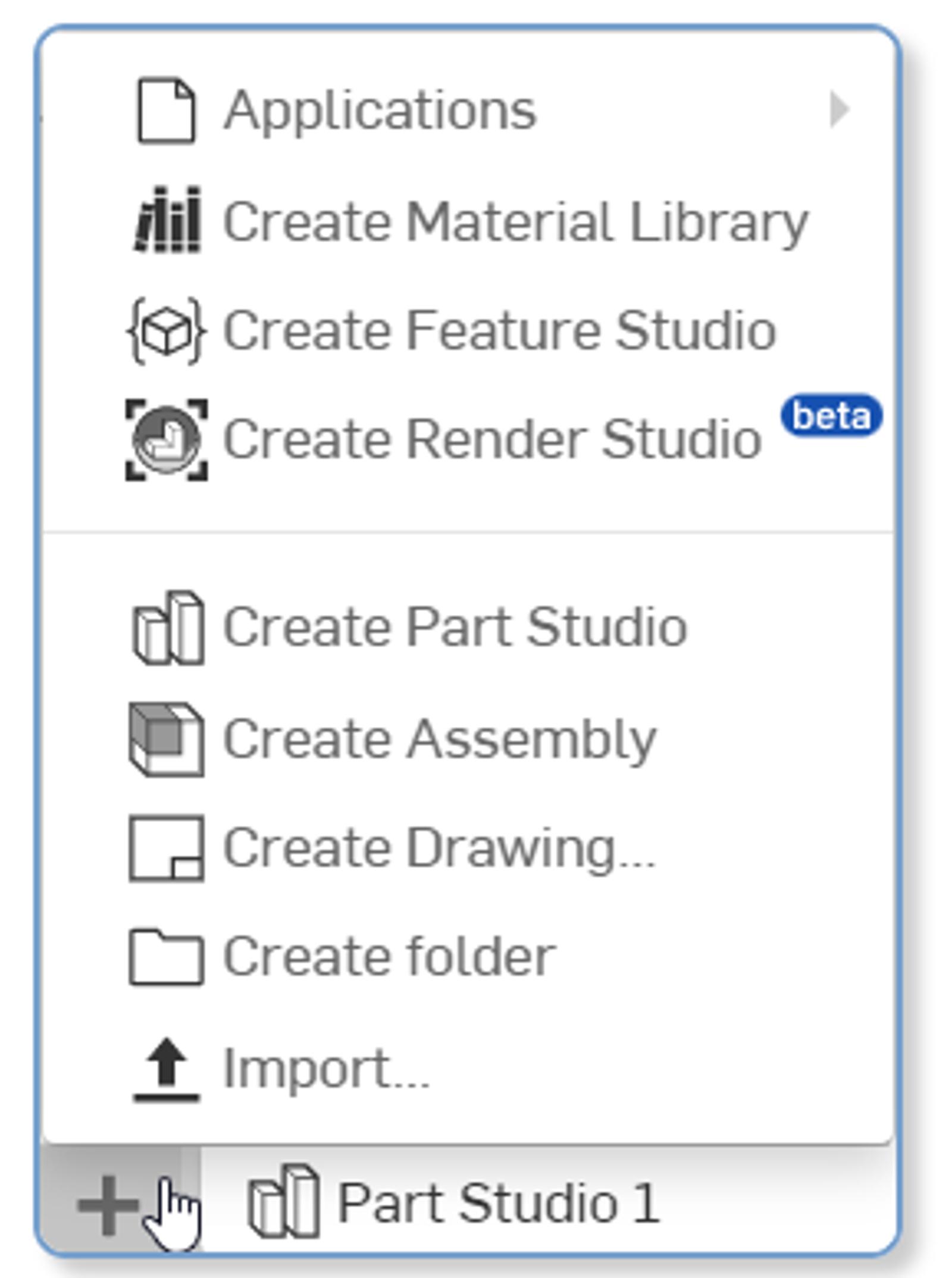Click the Import upload arrow icon
The height and width of the screenshot is (1278, 952).
[167, 1070]
